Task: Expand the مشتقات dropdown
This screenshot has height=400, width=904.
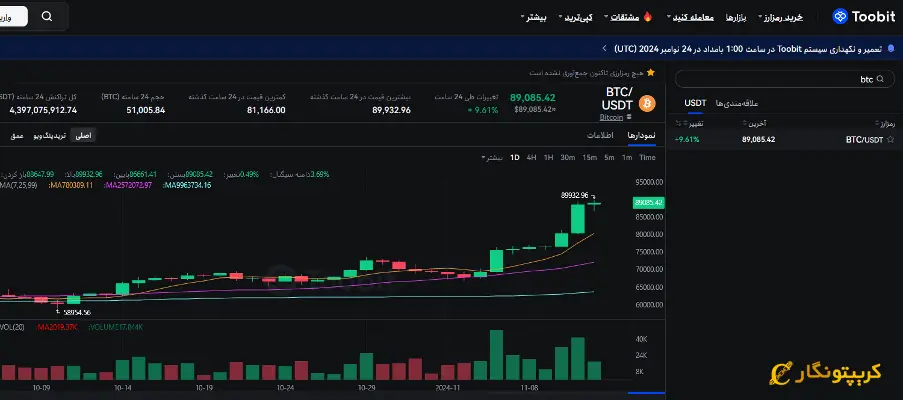Action: pyautogui.click(x=622, y=17)
